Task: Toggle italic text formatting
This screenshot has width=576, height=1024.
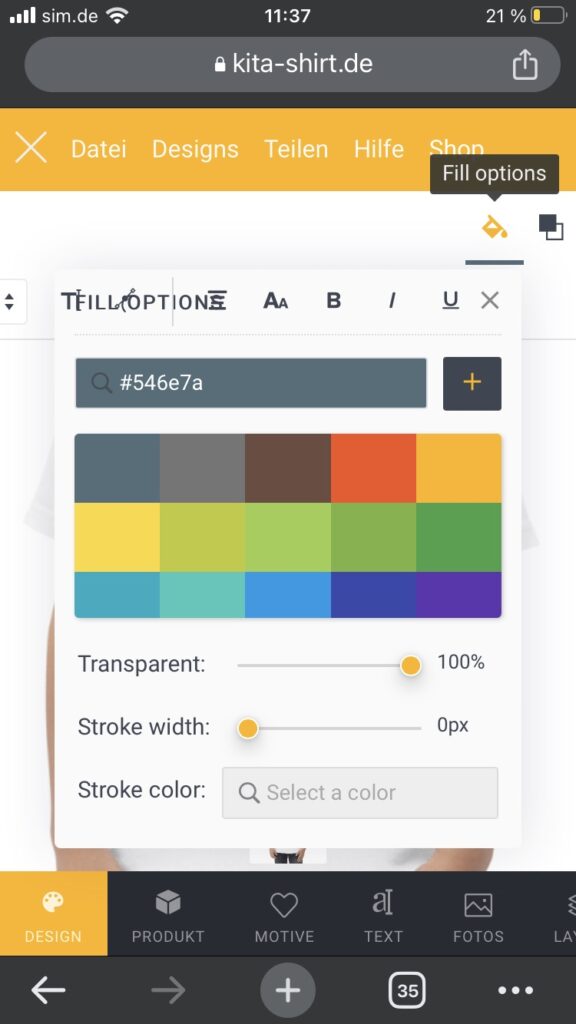Action: pyautogui.click(x=392, y=300)
